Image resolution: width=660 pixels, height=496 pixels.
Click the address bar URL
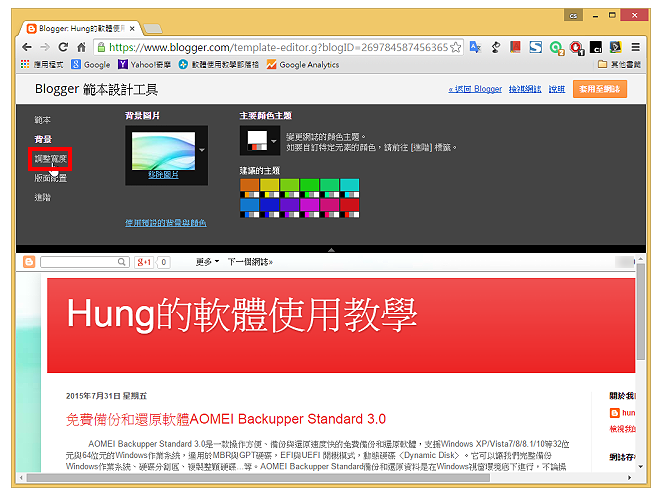click(x=278, y=47)
